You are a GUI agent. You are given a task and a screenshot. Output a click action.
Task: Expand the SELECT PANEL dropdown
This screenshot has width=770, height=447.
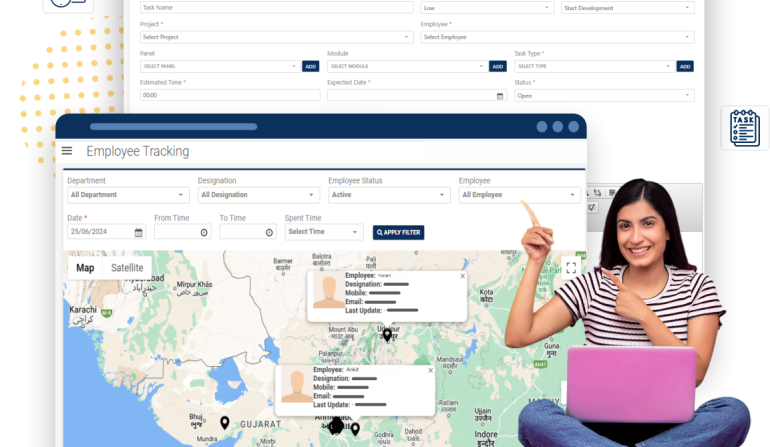pyautogui.click(x=220, y=66)
